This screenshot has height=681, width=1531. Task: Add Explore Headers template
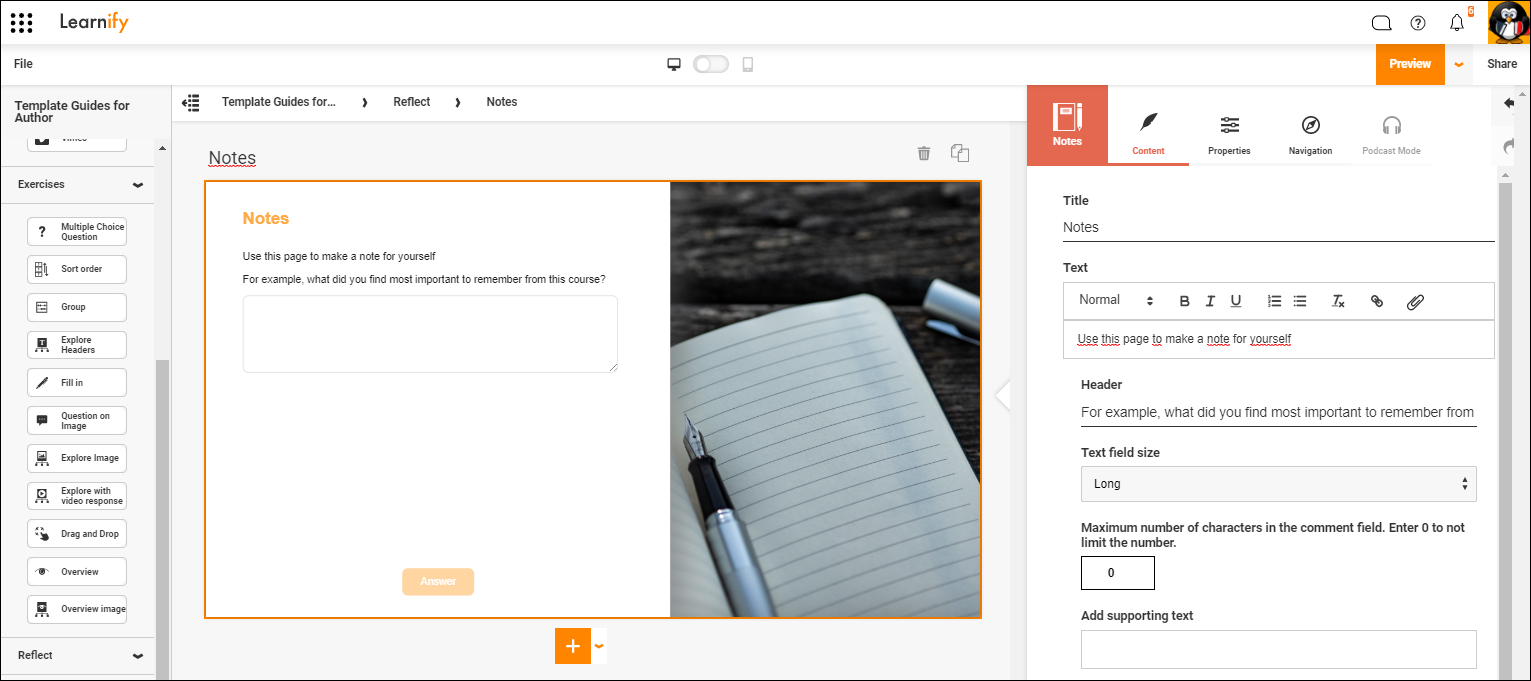click(x=77, y=345)
